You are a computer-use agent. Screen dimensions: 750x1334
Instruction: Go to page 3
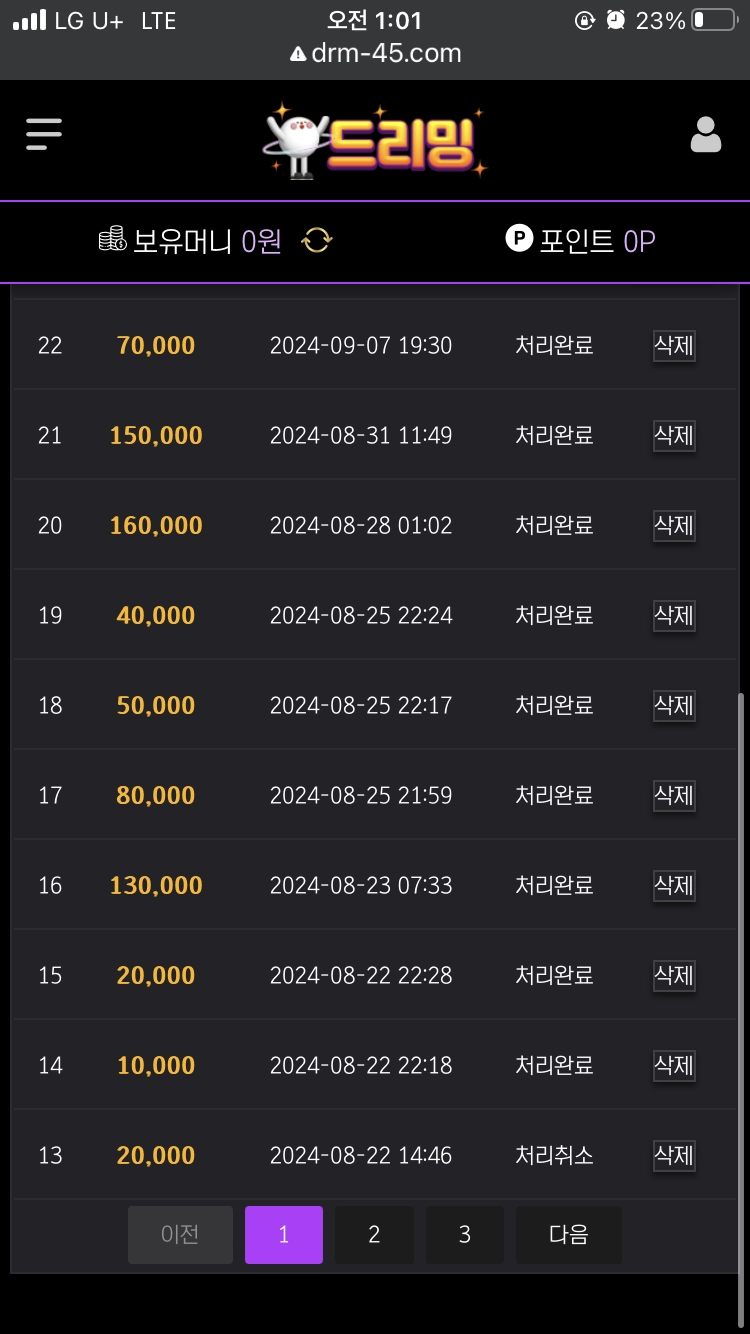465,1235
